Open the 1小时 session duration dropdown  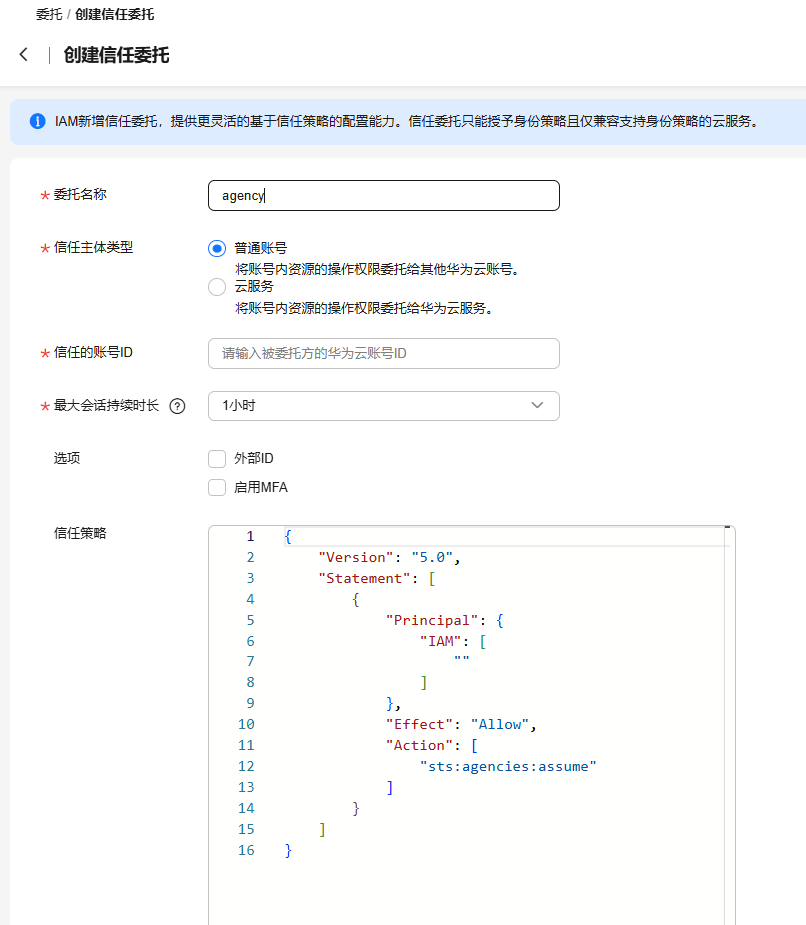click(384, 406)
